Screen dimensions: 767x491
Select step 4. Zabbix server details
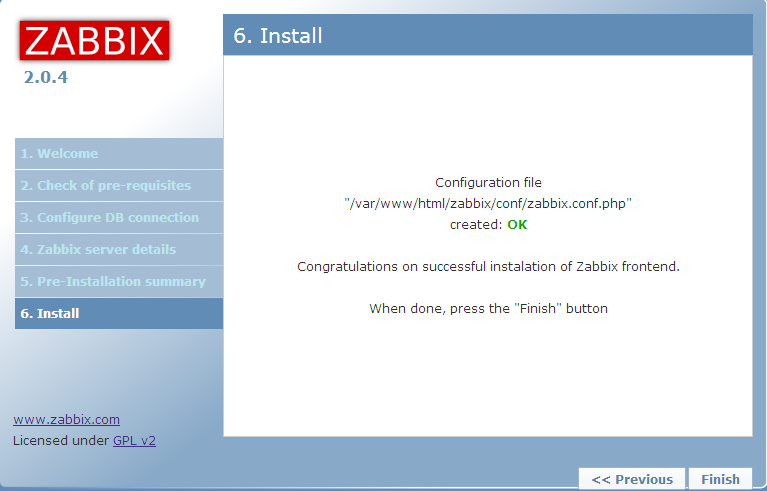tap(119, 249)
